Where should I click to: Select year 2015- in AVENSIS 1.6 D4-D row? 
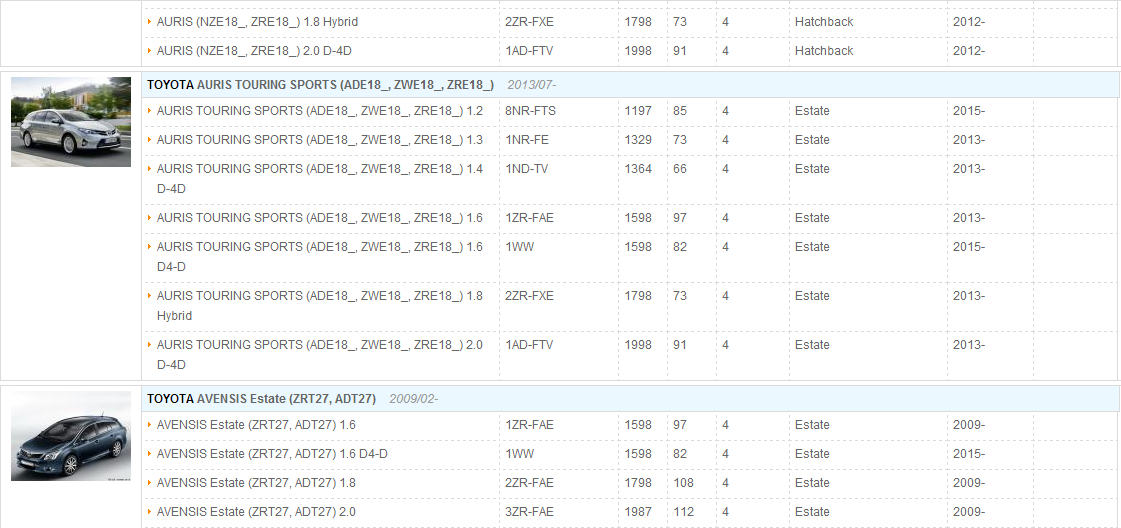[x=969, y=454]
